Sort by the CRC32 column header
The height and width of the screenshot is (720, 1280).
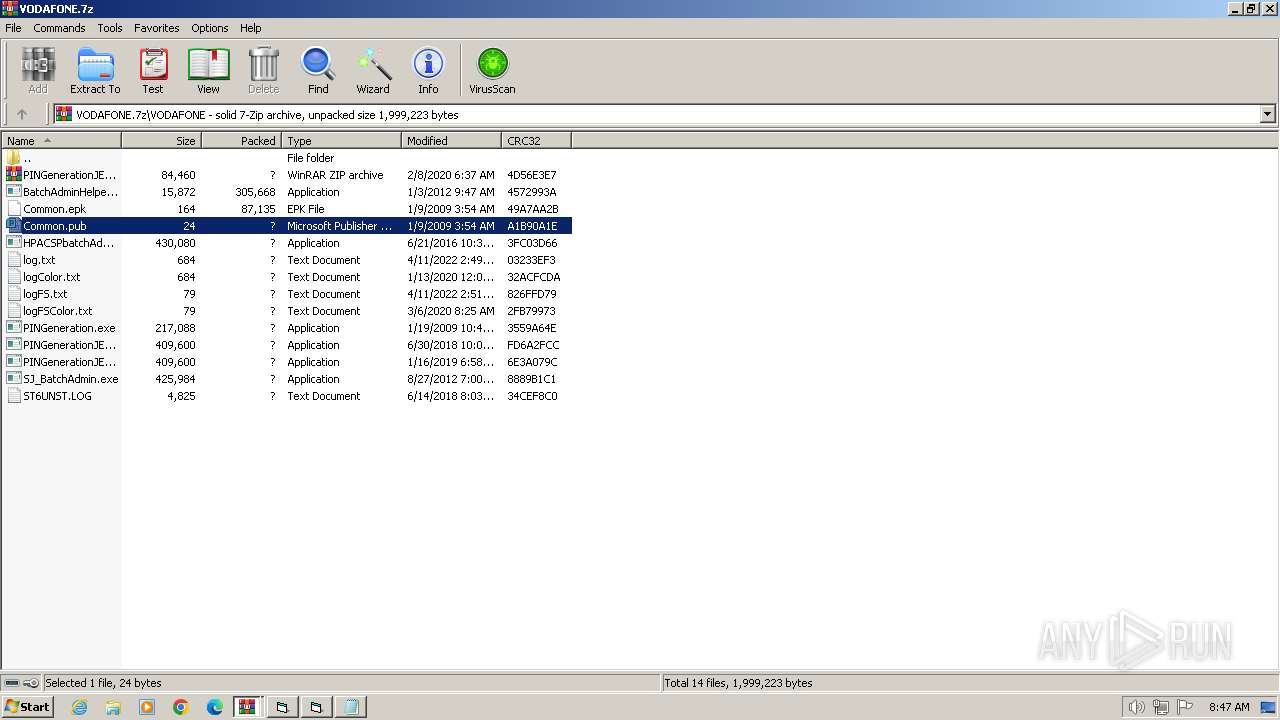click(536, 141)
